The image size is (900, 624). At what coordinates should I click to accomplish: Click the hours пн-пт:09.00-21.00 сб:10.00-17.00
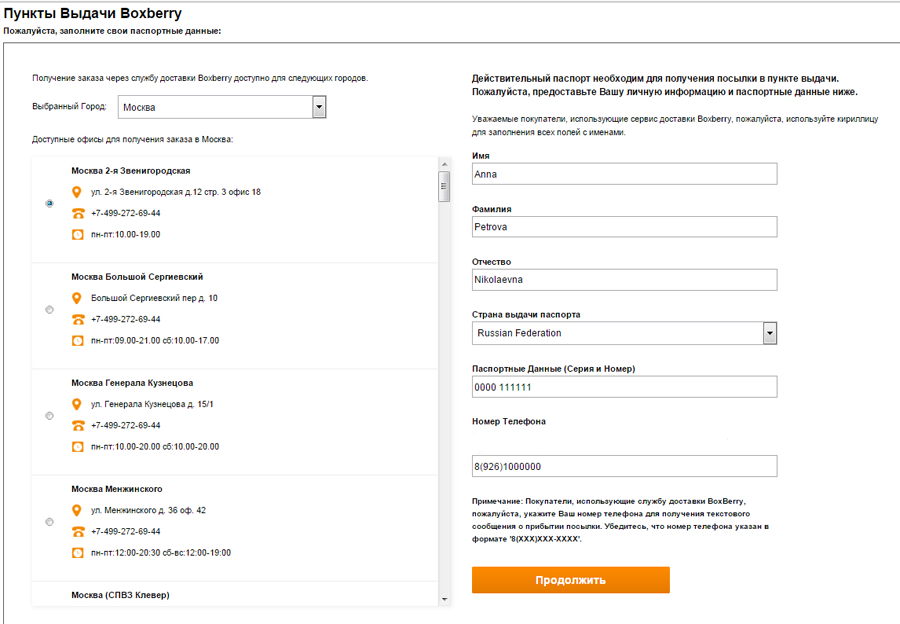pyautogui.click(x=155, y=340)
